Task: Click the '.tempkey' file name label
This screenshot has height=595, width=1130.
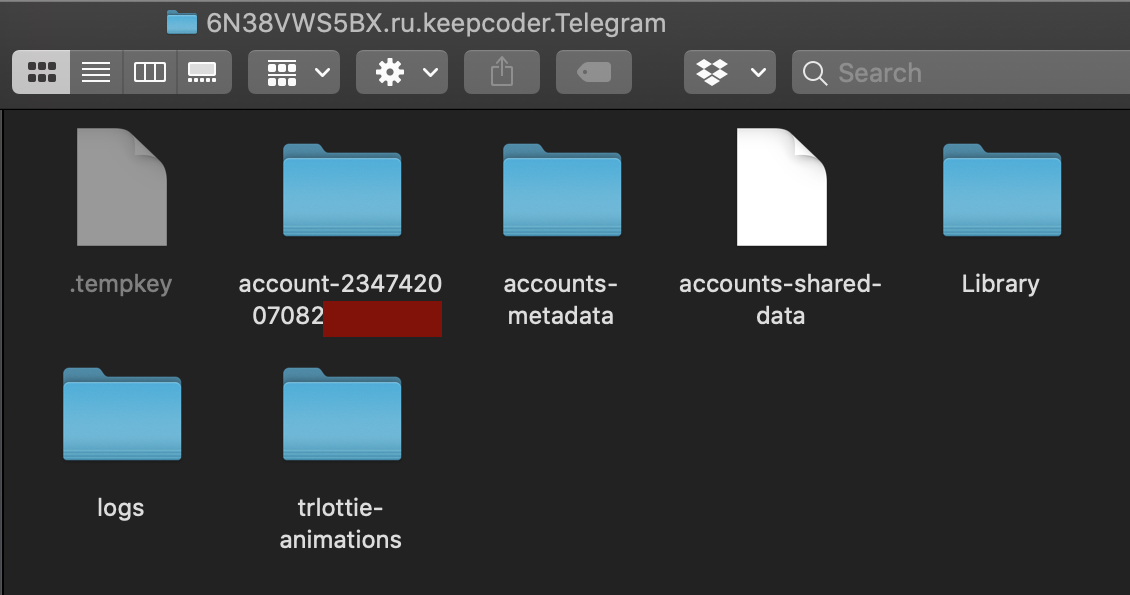Action: click(121, 284)
